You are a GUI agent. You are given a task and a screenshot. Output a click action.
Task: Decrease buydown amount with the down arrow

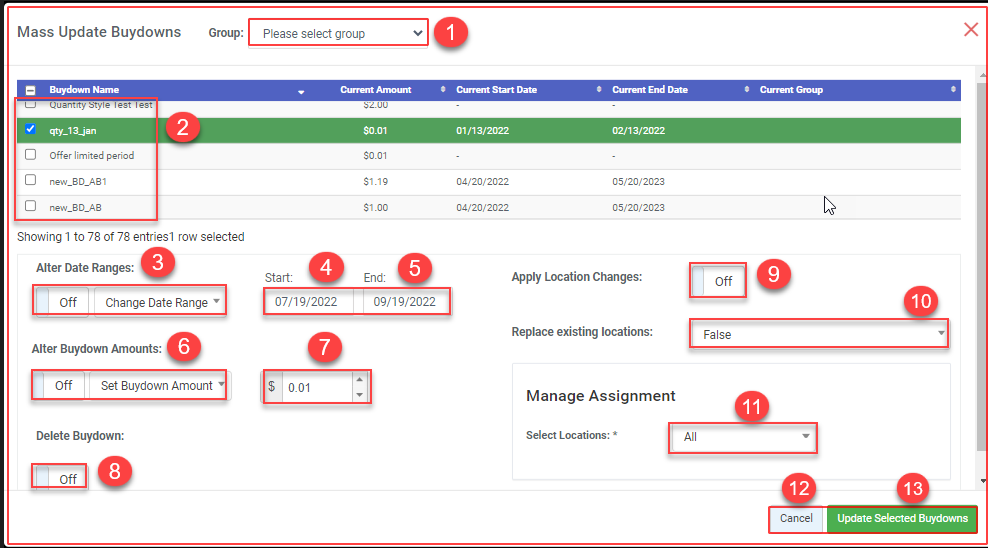(359, 395)
